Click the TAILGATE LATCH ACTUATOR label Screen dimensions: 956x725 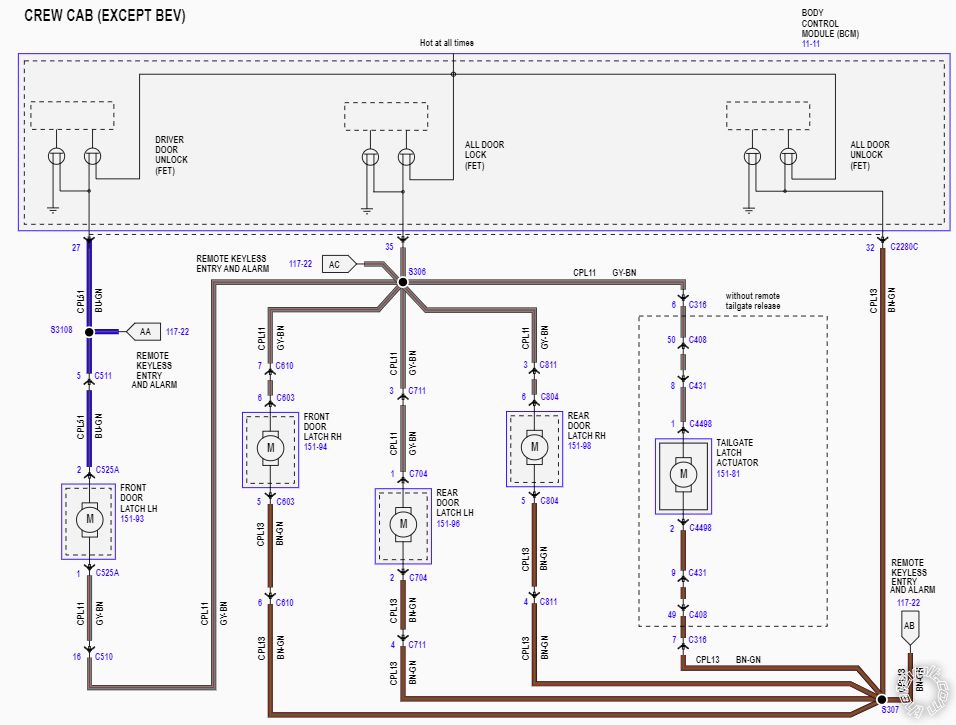pyautogui.click(x=737, y=452)
